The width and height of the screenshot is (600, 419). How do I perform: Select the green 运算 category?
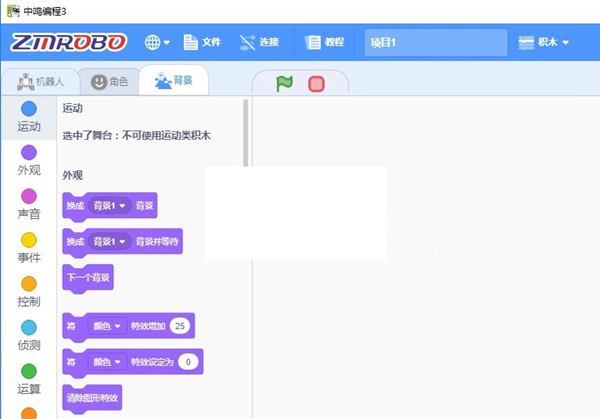point(29,379)
